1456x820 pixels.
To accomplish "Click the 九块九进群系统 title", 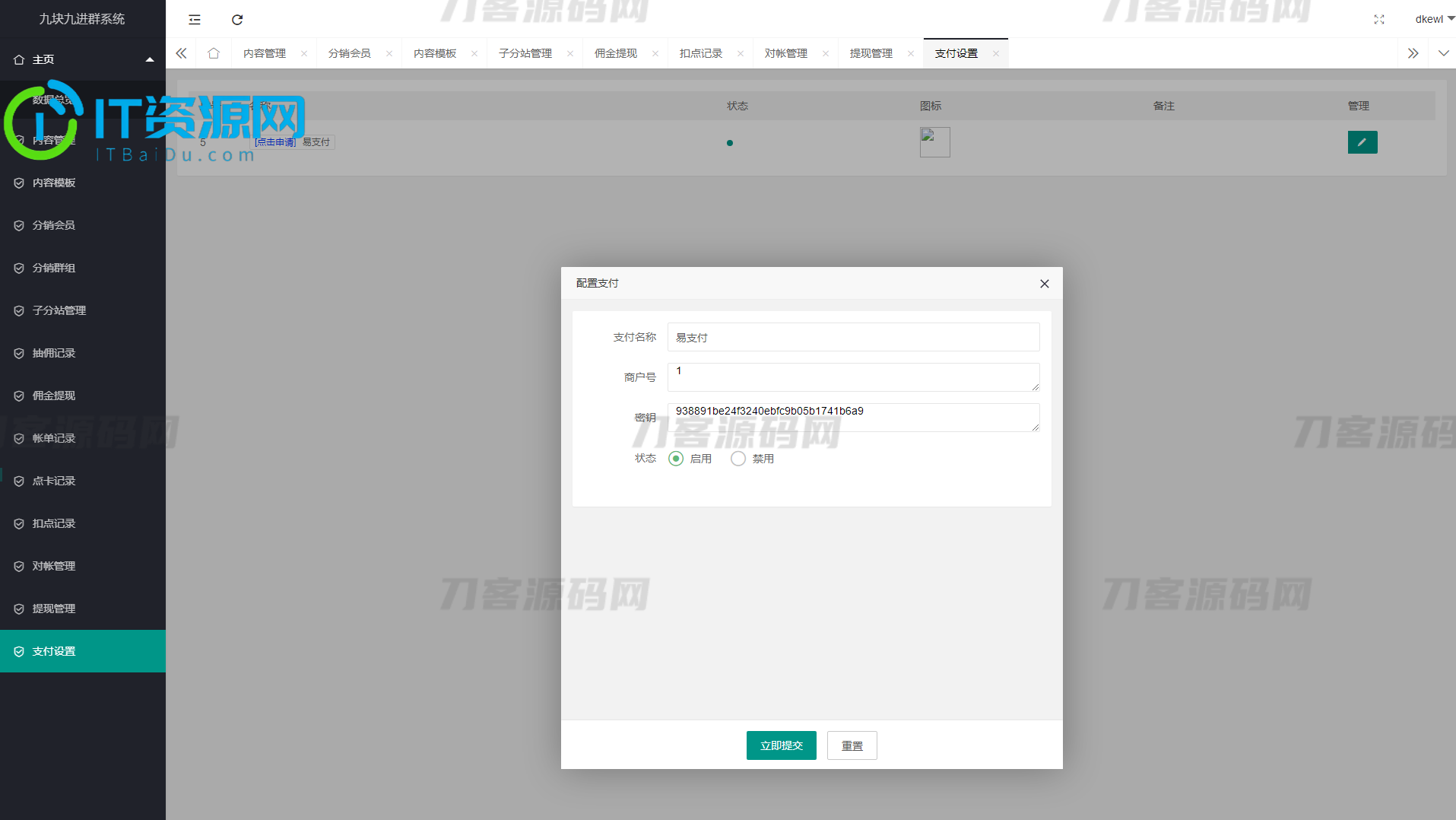I will tap(82, 19).
